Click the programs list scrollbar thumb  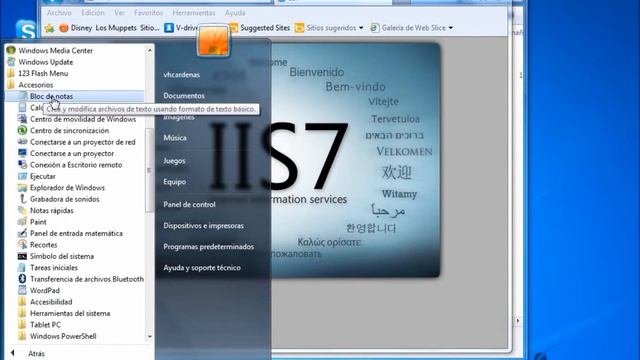pos(149,170)
